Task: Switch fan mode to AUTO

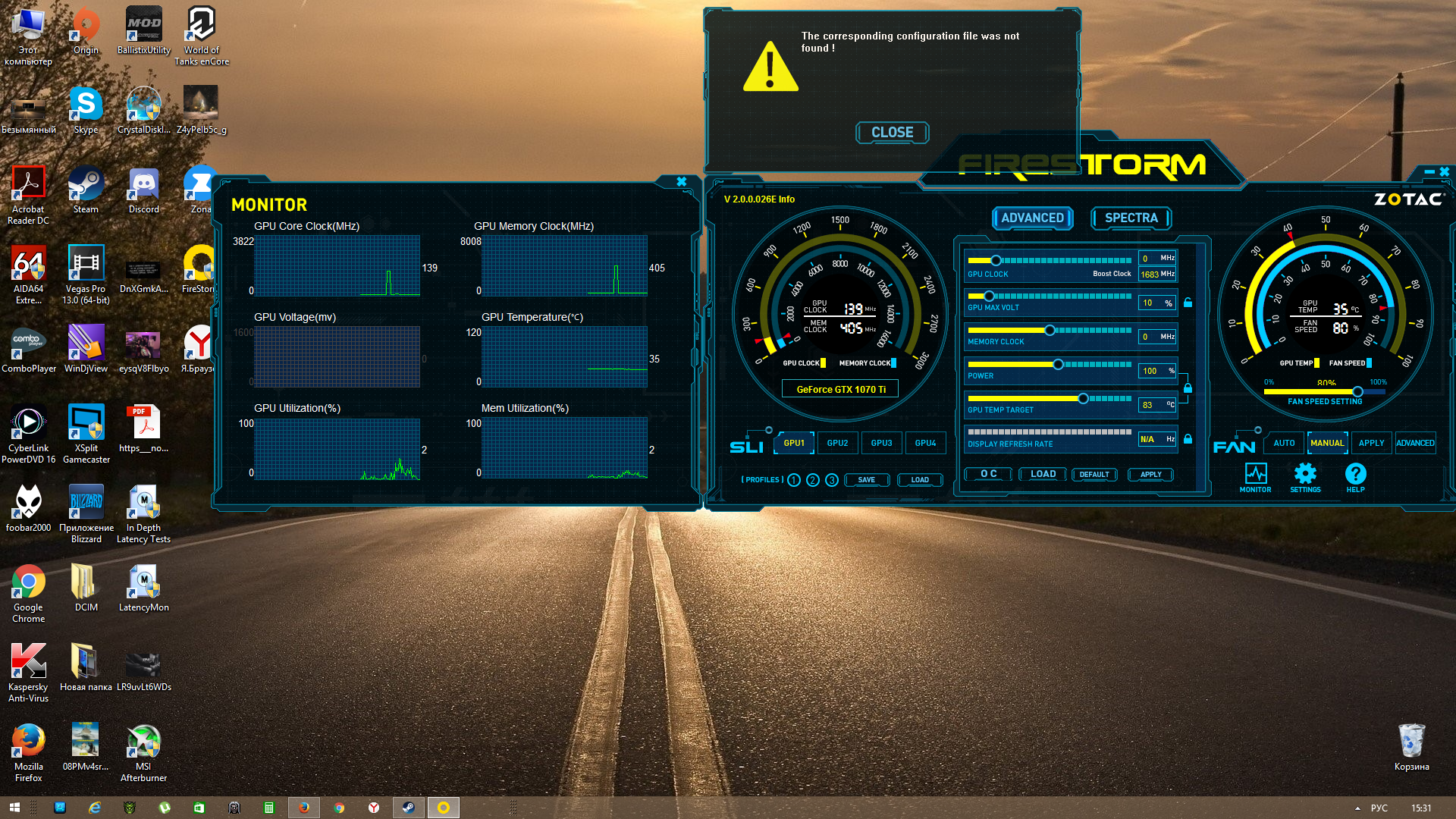Action: click(1284, 443)
